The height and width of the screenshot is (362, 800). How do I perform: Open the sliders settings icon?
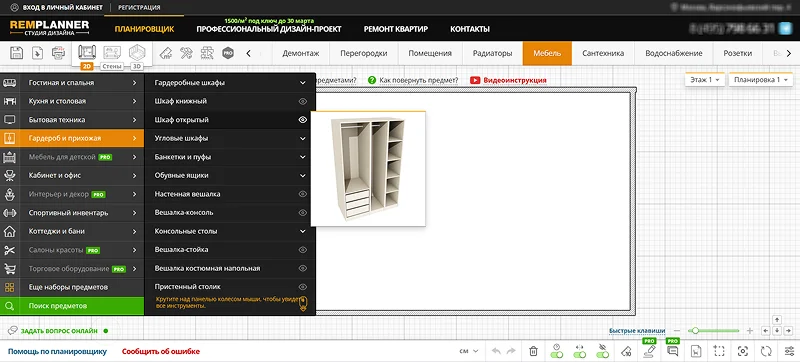point(789,351)
